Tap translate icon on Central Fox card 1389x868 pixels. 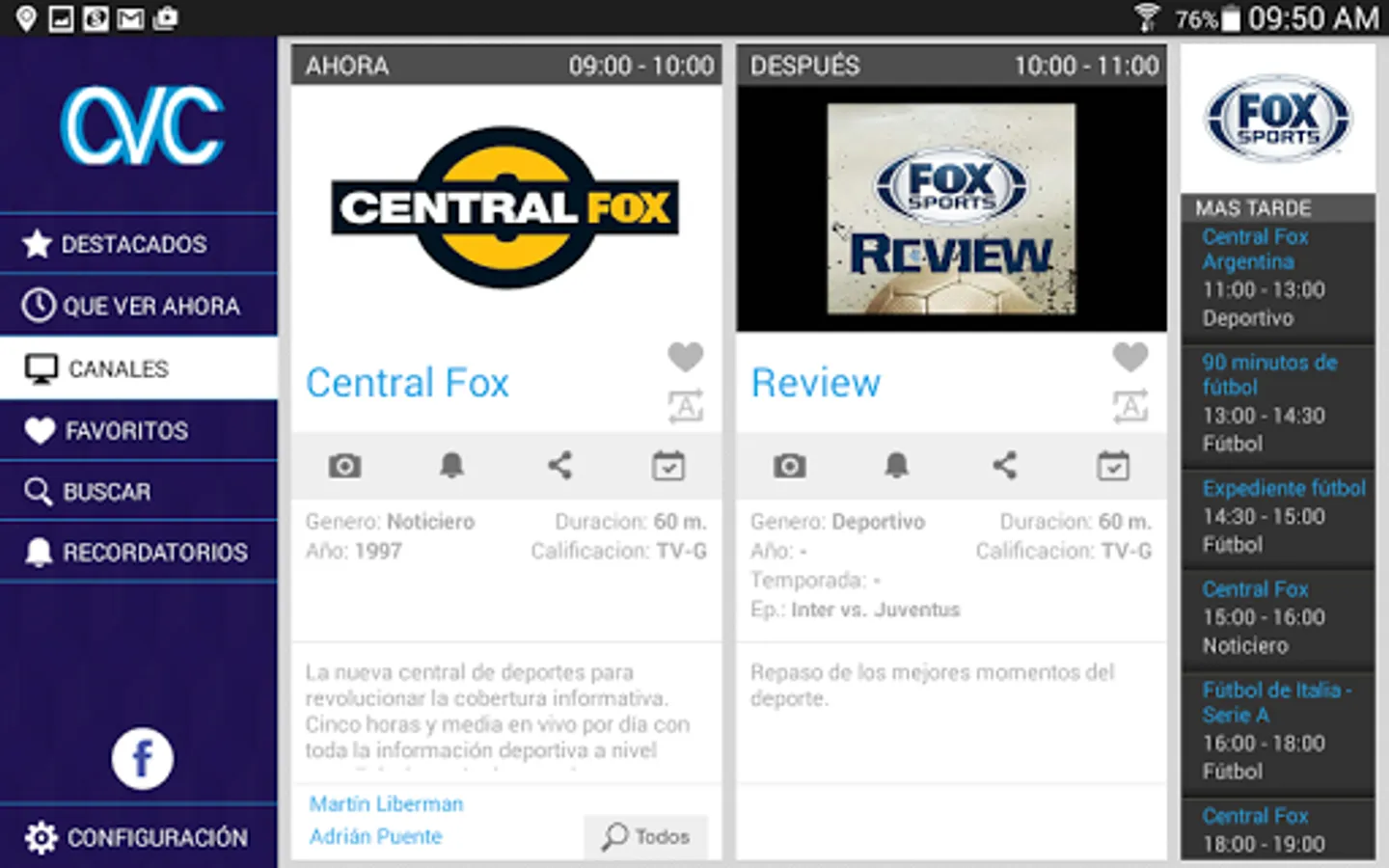coord(686,406)
